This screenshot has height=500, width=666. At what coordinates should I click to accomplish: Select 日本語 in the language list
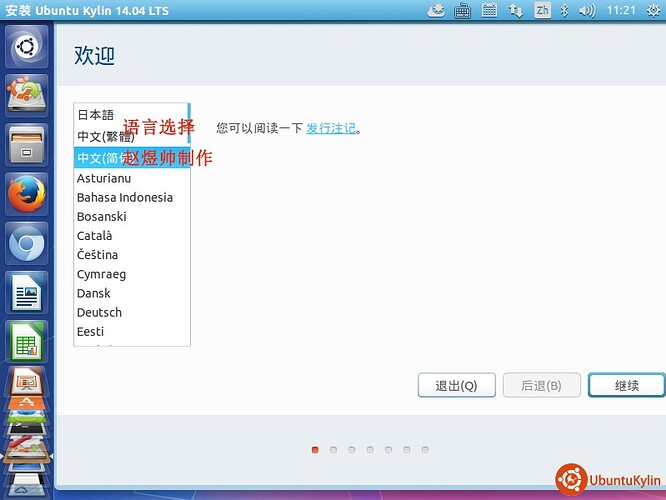click(x=131, y=115)
